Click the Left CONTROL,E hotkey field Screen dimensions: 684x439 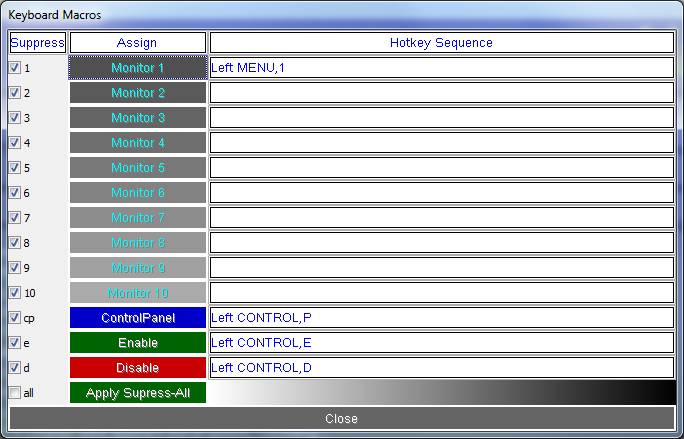coord(442,343)
